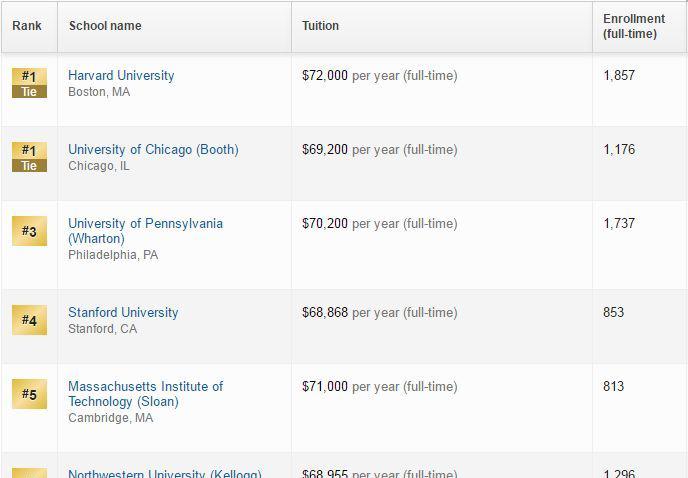Click MIT Sloan's 813 enrollment value

(613, 386)
